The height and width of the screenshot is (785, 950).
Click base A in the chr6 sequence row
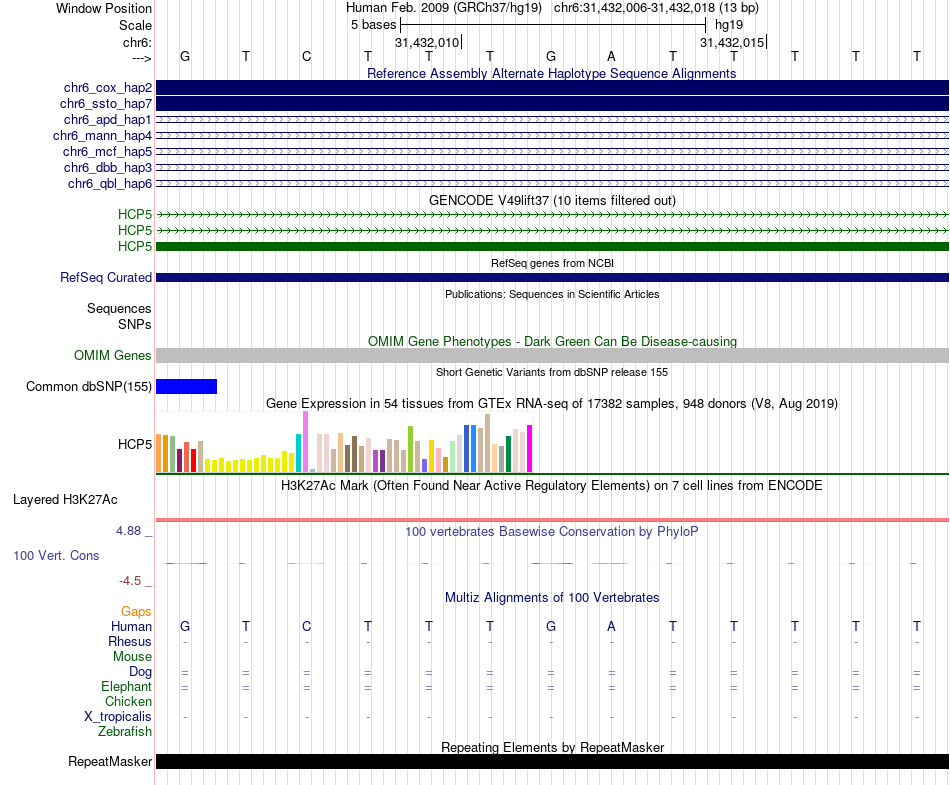(611, 56)
